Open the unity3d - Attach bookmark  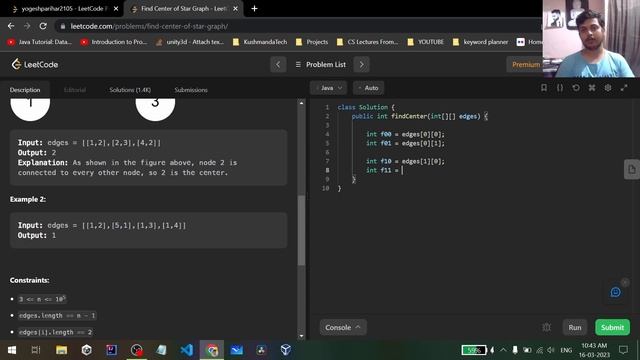[x=190, y=42]
